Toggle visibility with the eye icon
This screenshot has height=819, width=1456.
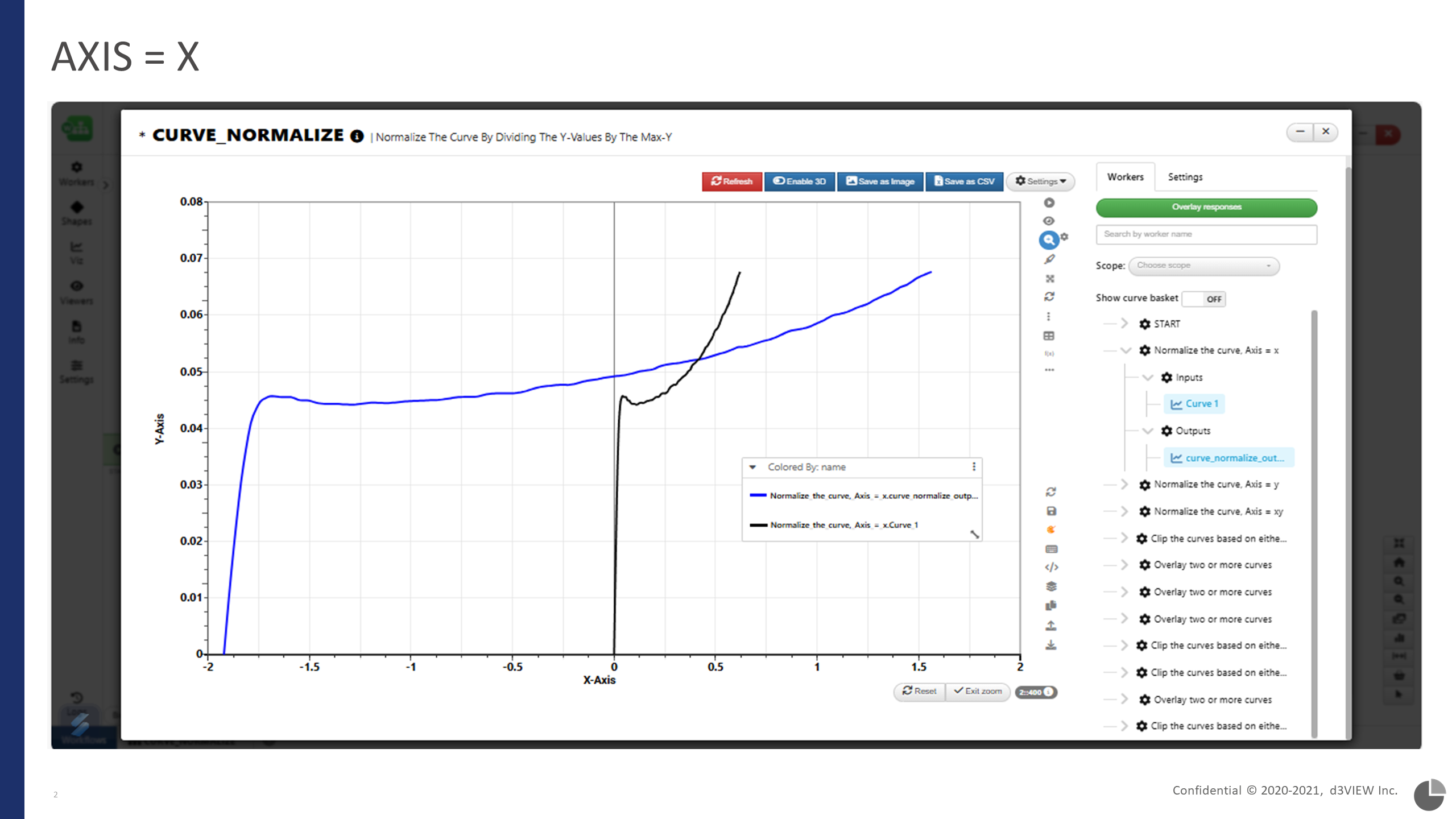1049,221
